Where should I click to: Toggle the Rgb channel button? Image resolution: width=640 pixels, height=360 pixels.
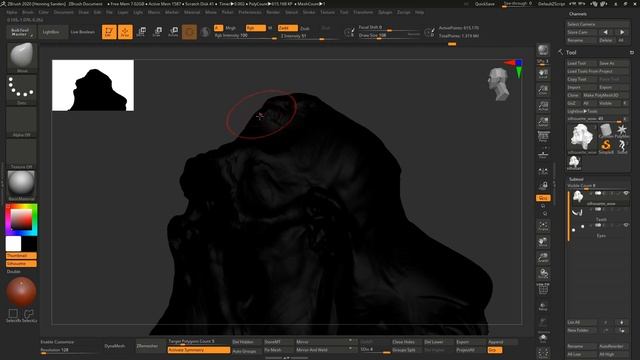256,28
